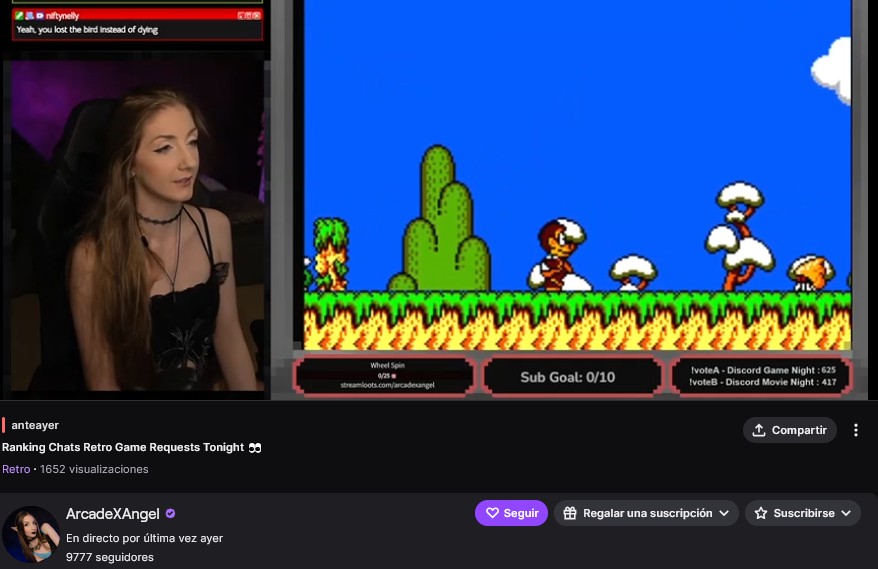878x569 pixels.
Task: Click the webcam feed of the streamer
Action: coord(136,226)
